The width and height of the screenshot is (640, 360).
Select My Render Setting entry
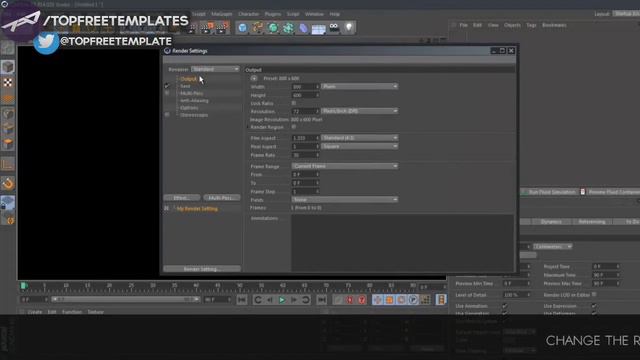197,209
